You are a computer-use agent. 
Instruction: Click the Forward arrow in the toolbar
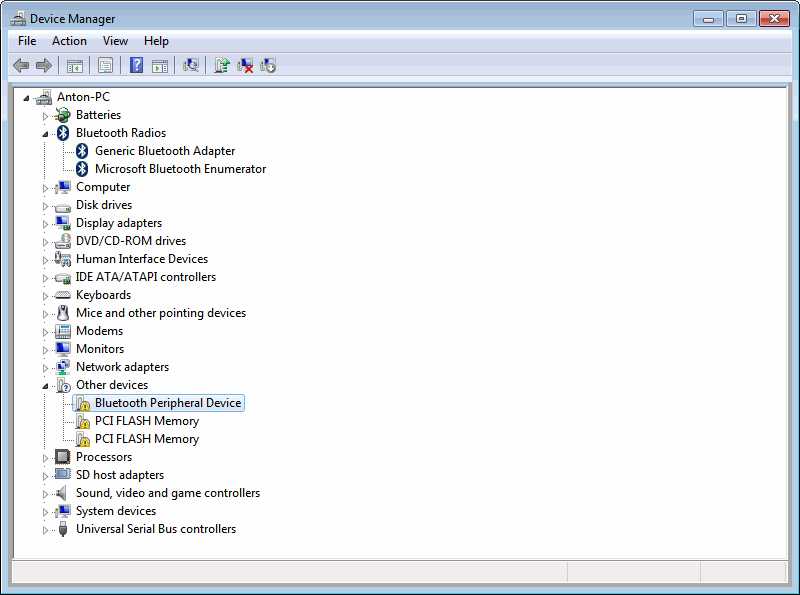[x=43, y=65]
